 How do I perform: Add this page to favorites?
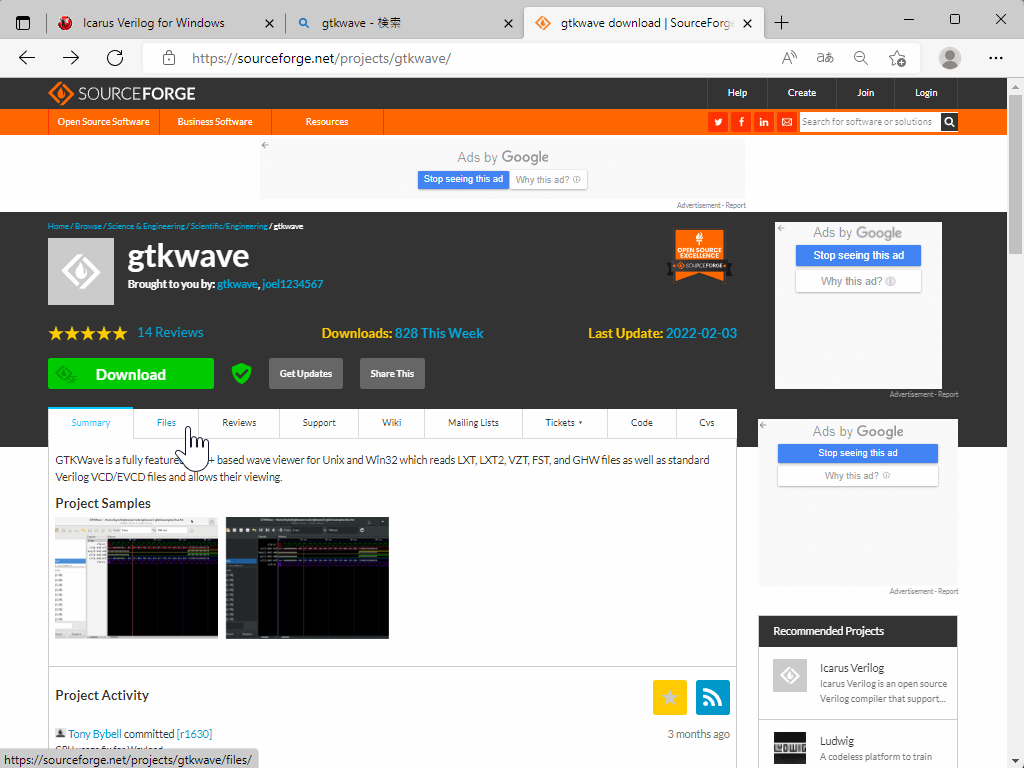pyautogui.click(x=897, y=58)
